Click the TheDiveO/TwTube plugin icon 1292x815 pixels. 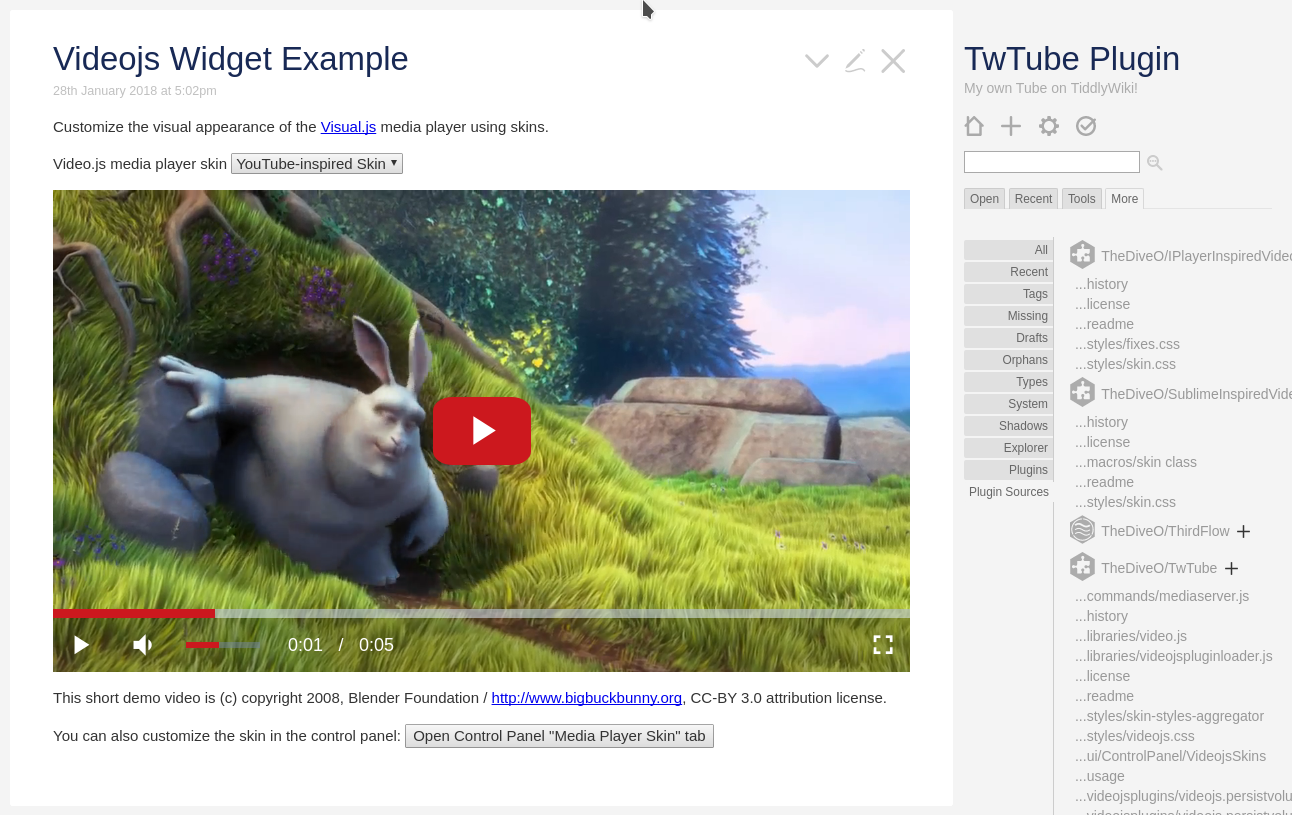pyautogui.click(x=1082, y=567)
